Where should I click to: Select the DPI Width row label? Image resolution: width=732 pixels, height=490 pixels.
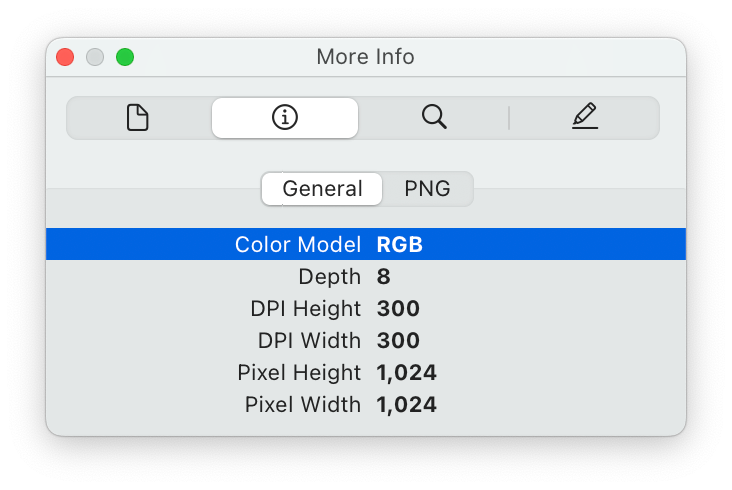coord(308,340)
